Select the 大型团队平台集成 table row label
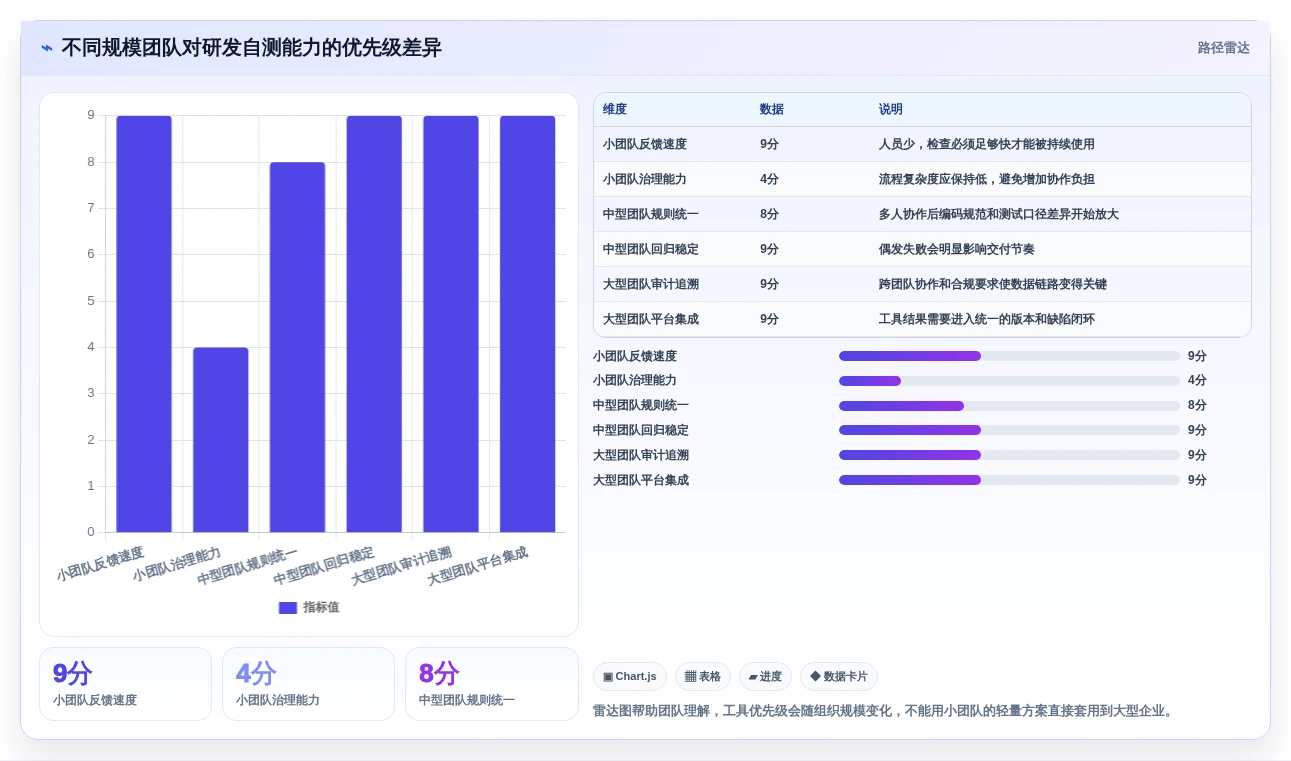This screenshot has width=1291, height=761. click(x=651, y=319)
